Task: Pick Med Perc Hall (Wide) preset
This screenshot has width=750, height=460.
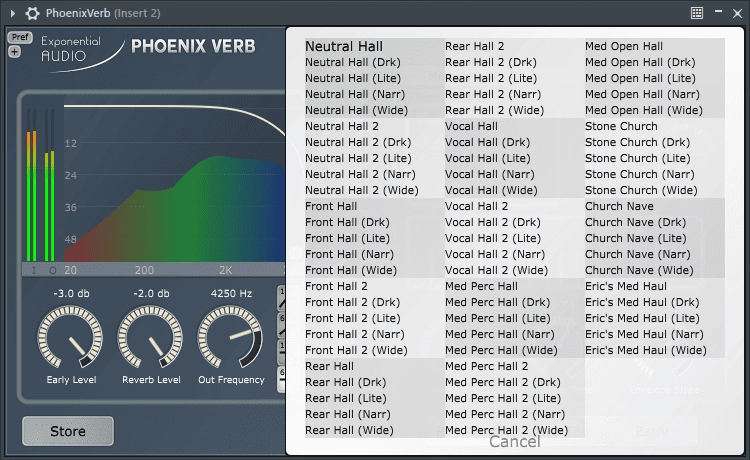Action: (501, 350)
